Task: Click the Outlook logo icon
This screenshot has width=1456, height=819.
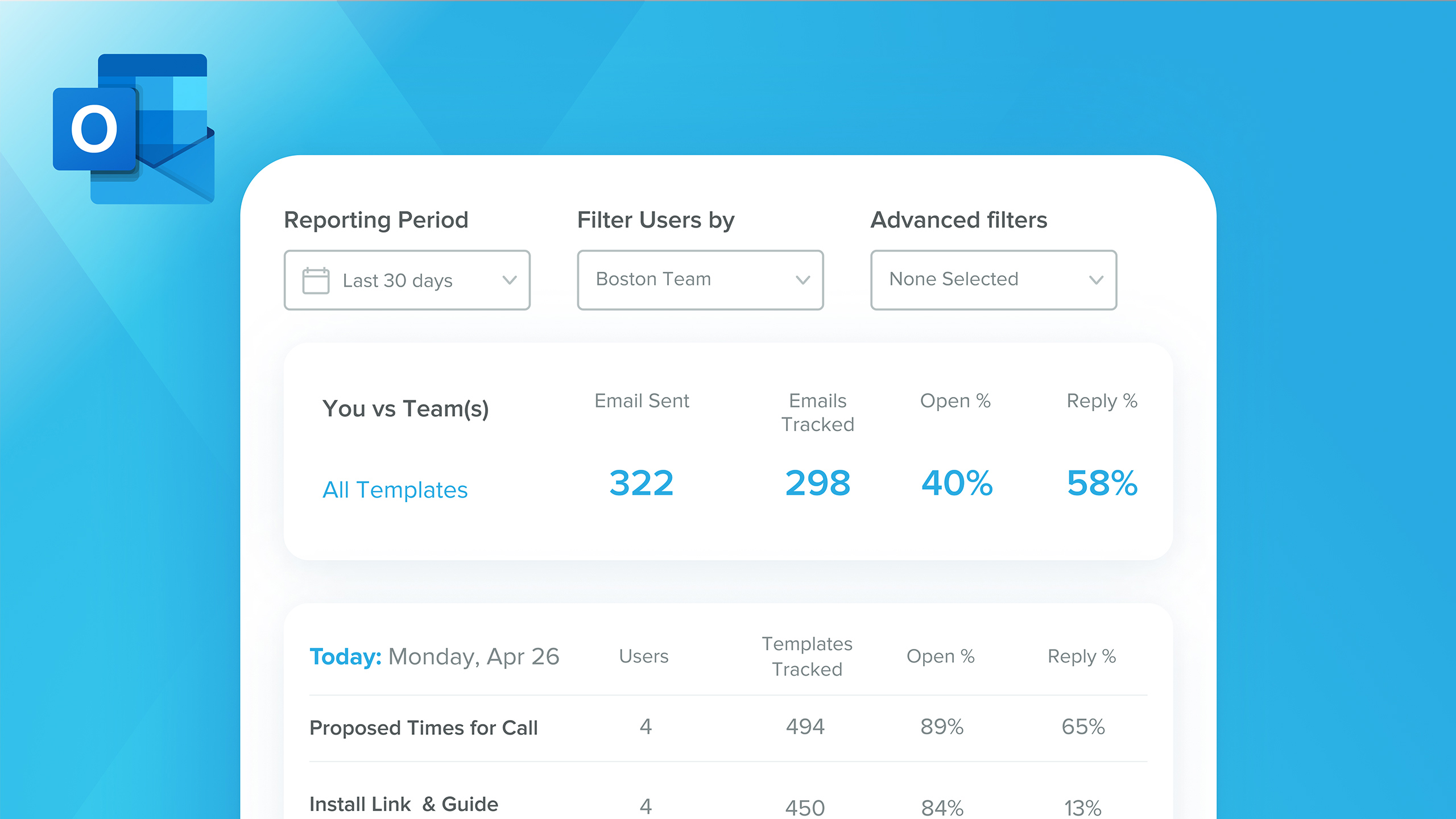Action: [134, 129]
